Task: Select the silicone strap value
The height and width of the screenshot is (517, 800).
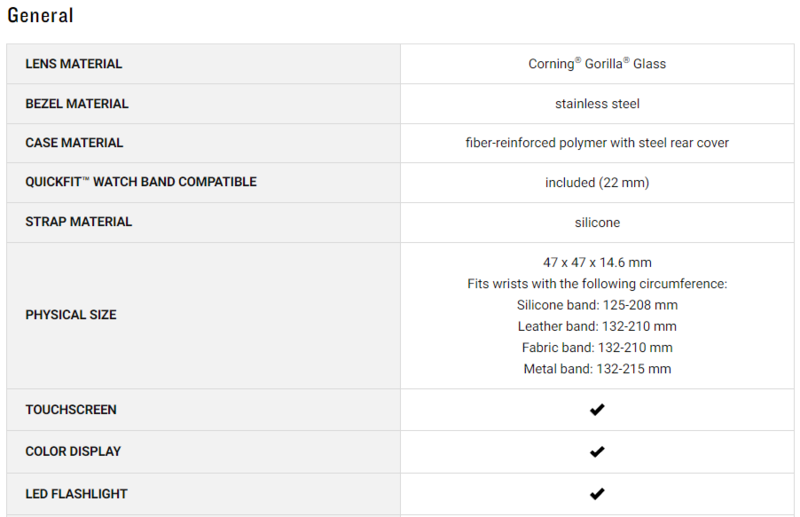Action: [597, 223]
